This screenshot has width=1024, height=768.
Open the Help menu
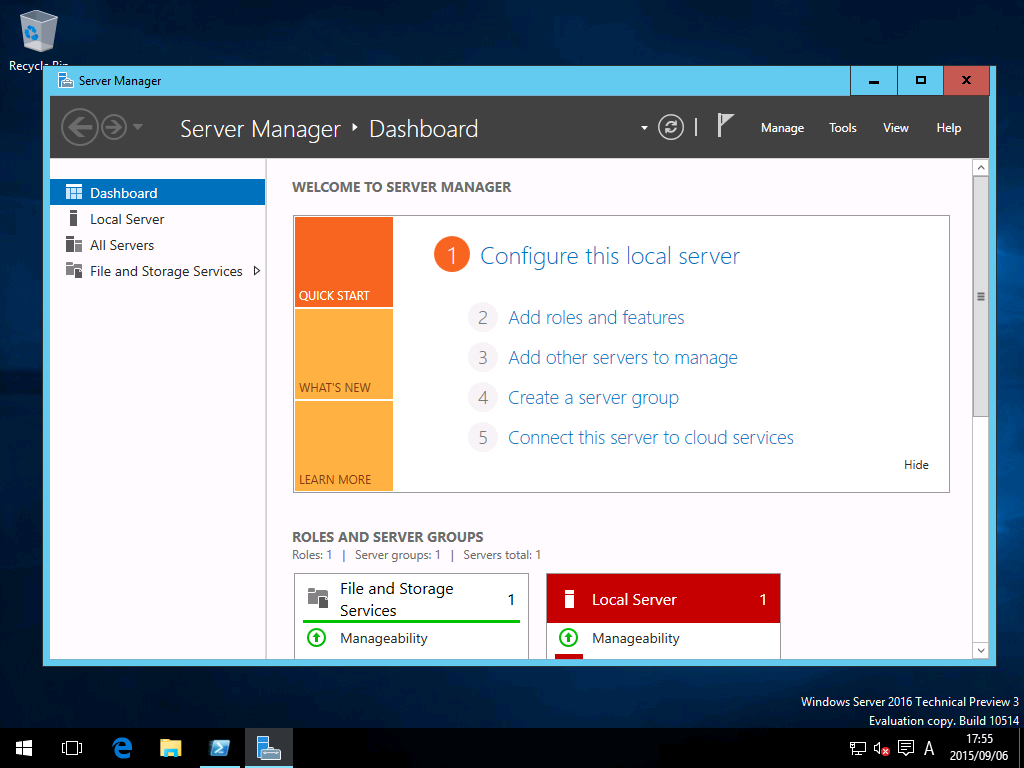[x=948, y=128]
